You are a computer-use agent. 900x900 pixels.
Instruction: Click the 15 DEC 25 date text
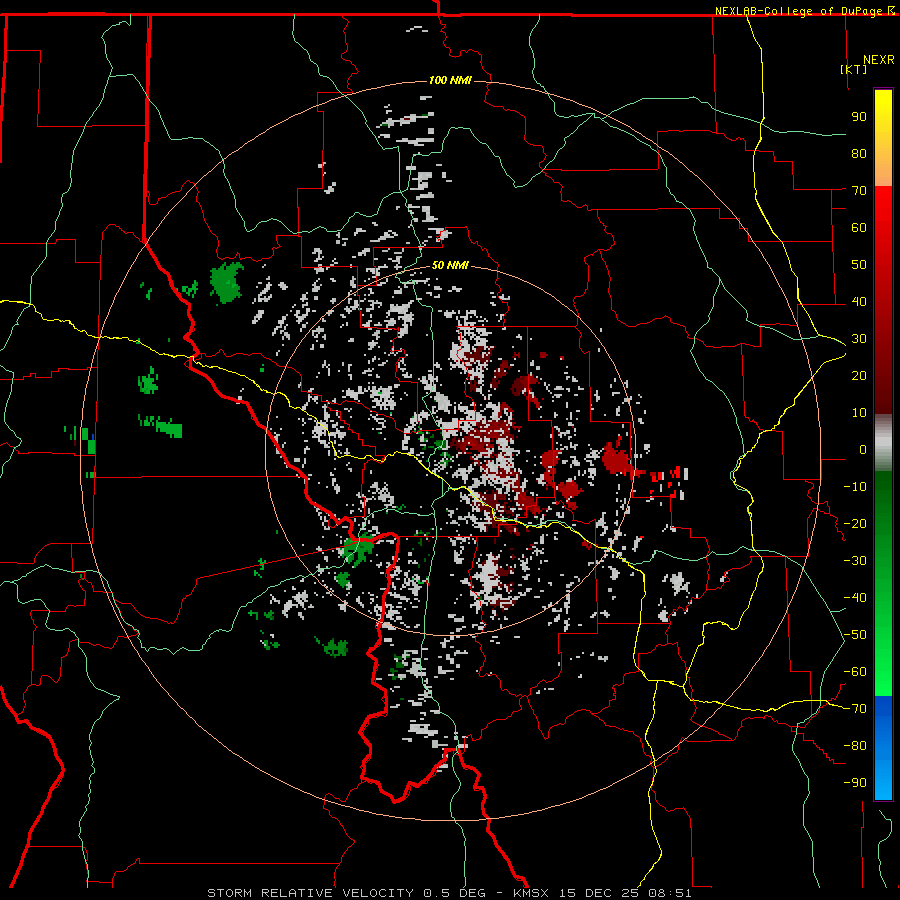(x=599, y=893)
